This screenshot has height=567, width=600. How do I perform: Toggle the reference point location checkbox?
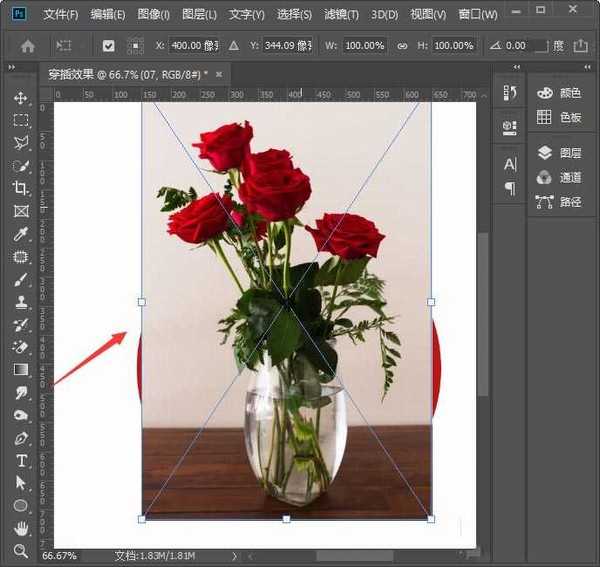coord(135,46)
